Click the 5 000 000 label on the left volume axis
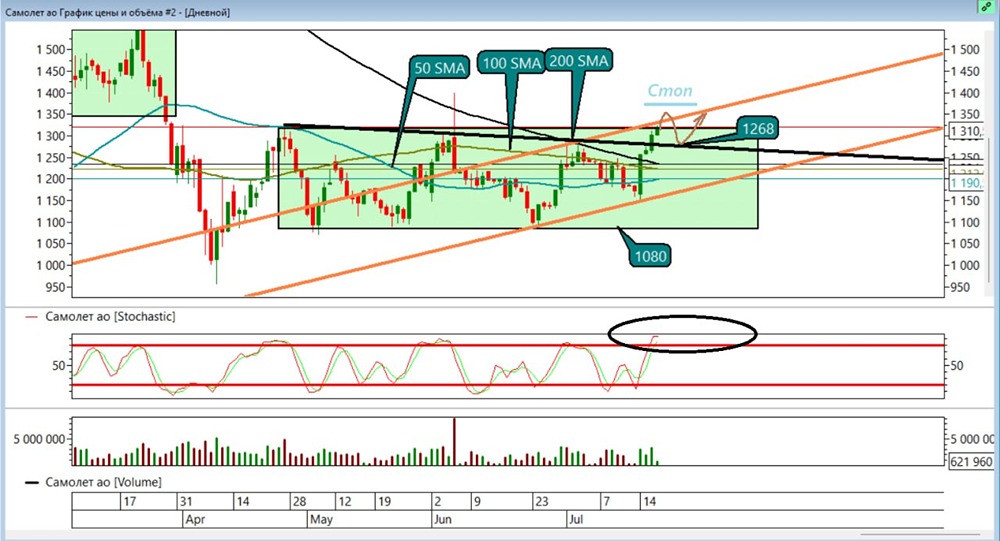Viewport: 1000px width, 541px height. 39,439
